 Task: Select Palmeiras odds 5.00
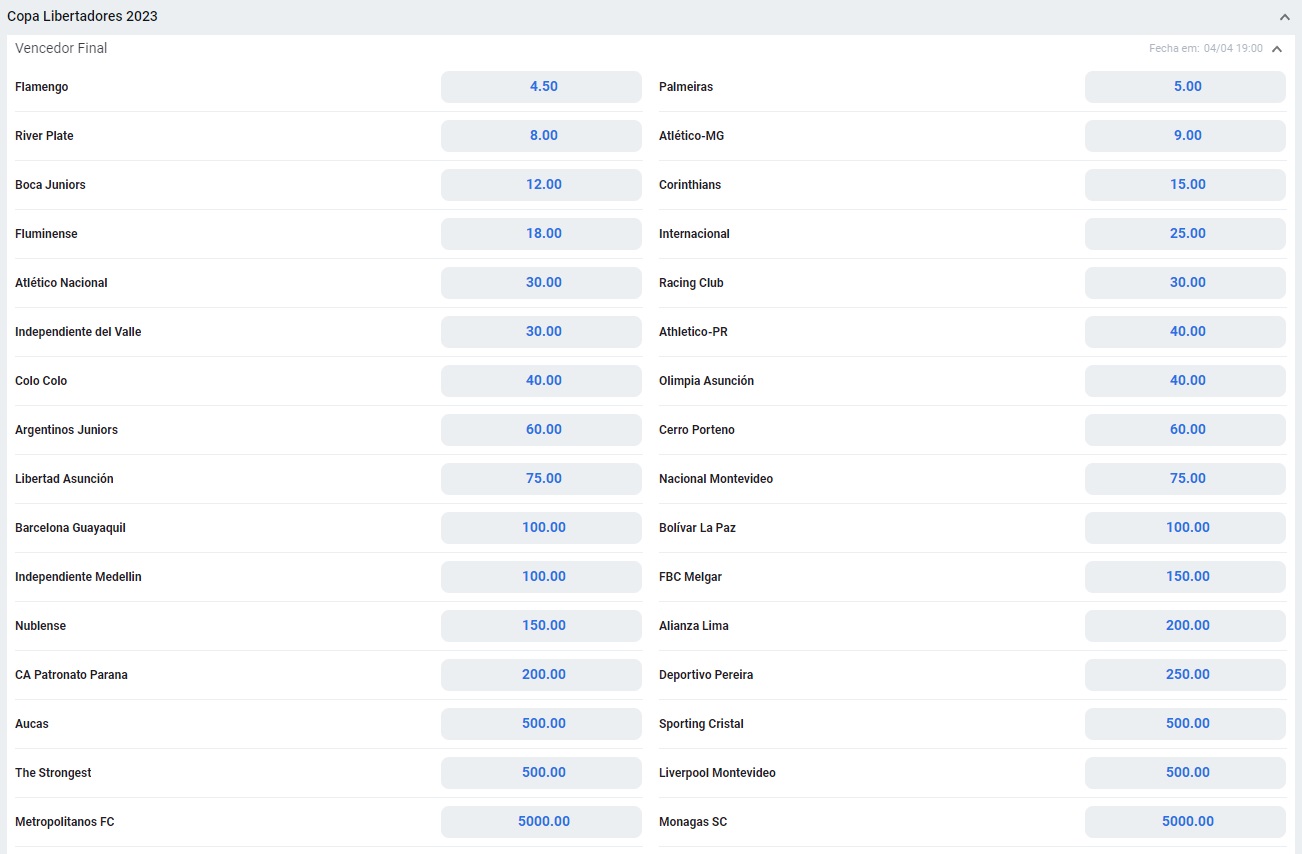point(1185,87)
